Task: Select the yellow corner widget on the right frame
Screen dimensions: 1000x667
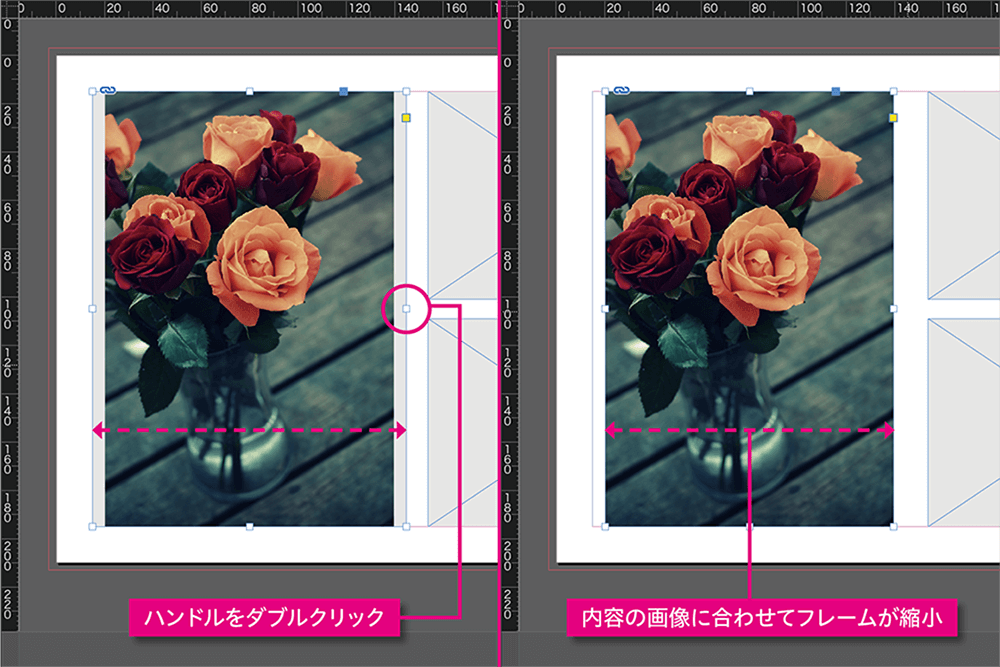Action: (x=892, y=117)
